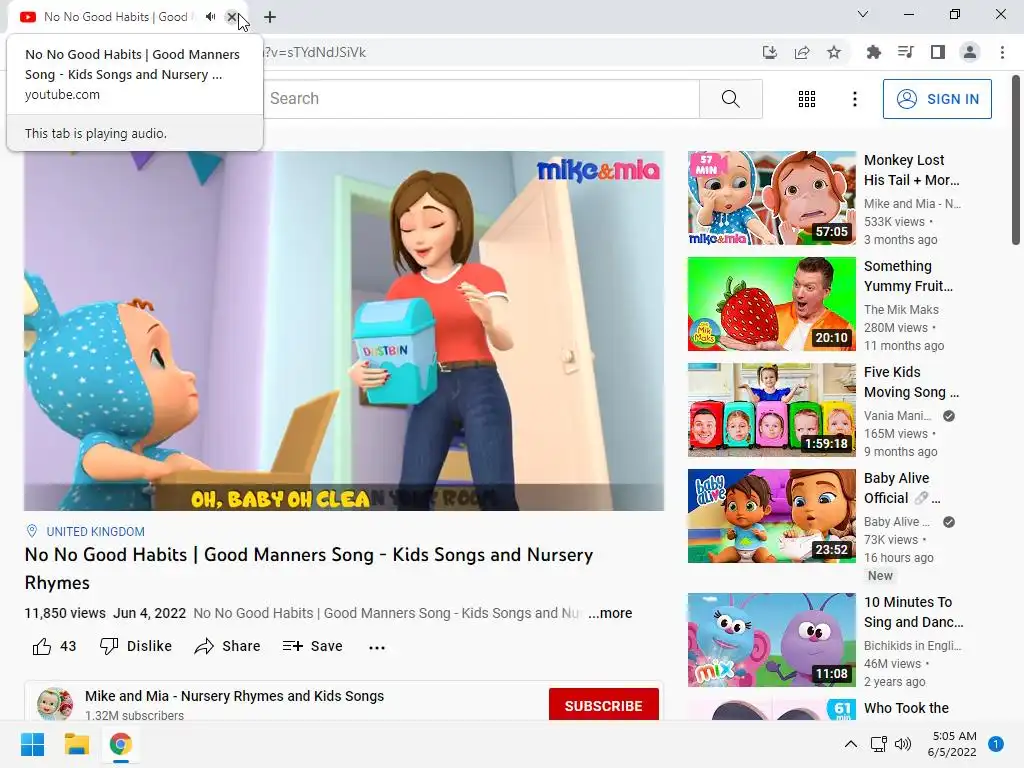This screenshot has width=1024, height=768.
Task: Open 10 Minutes To Sing thumbnail
Action: 771,640
